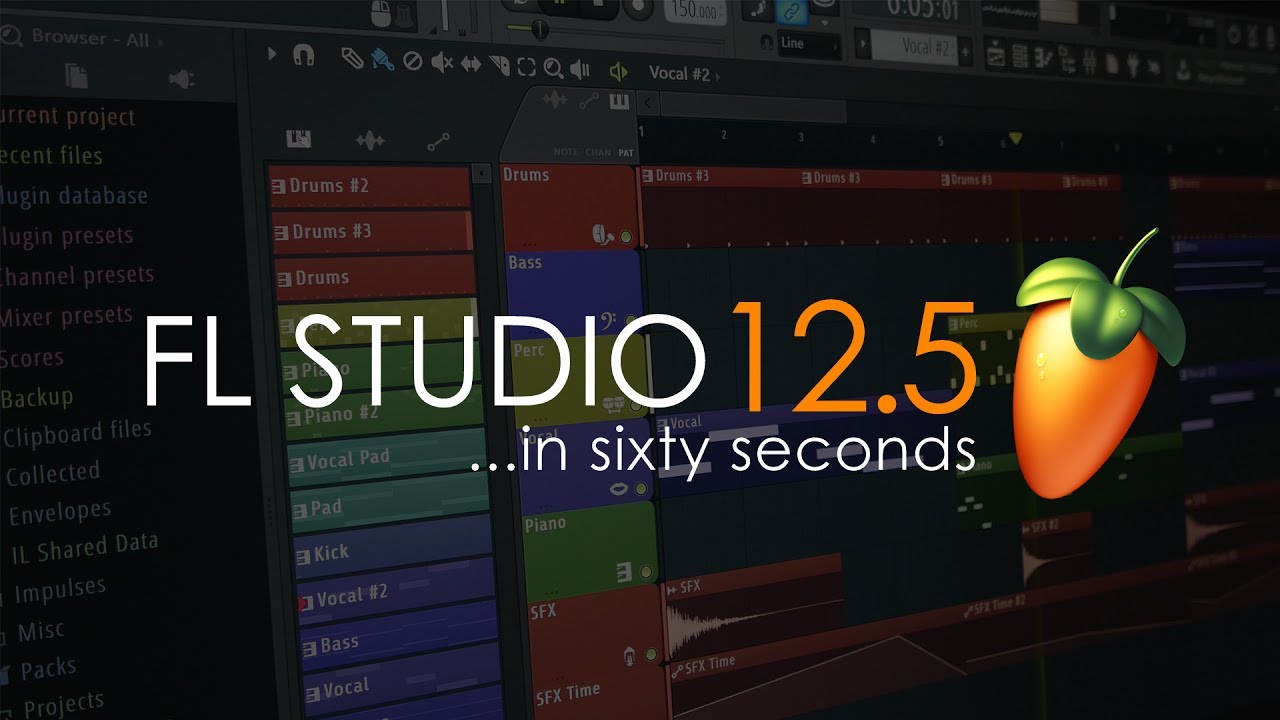The width and height of the screenshot is (1280, 720).
Task: Click the drum icon on Drums track
Action: click(x=602, y=234)
